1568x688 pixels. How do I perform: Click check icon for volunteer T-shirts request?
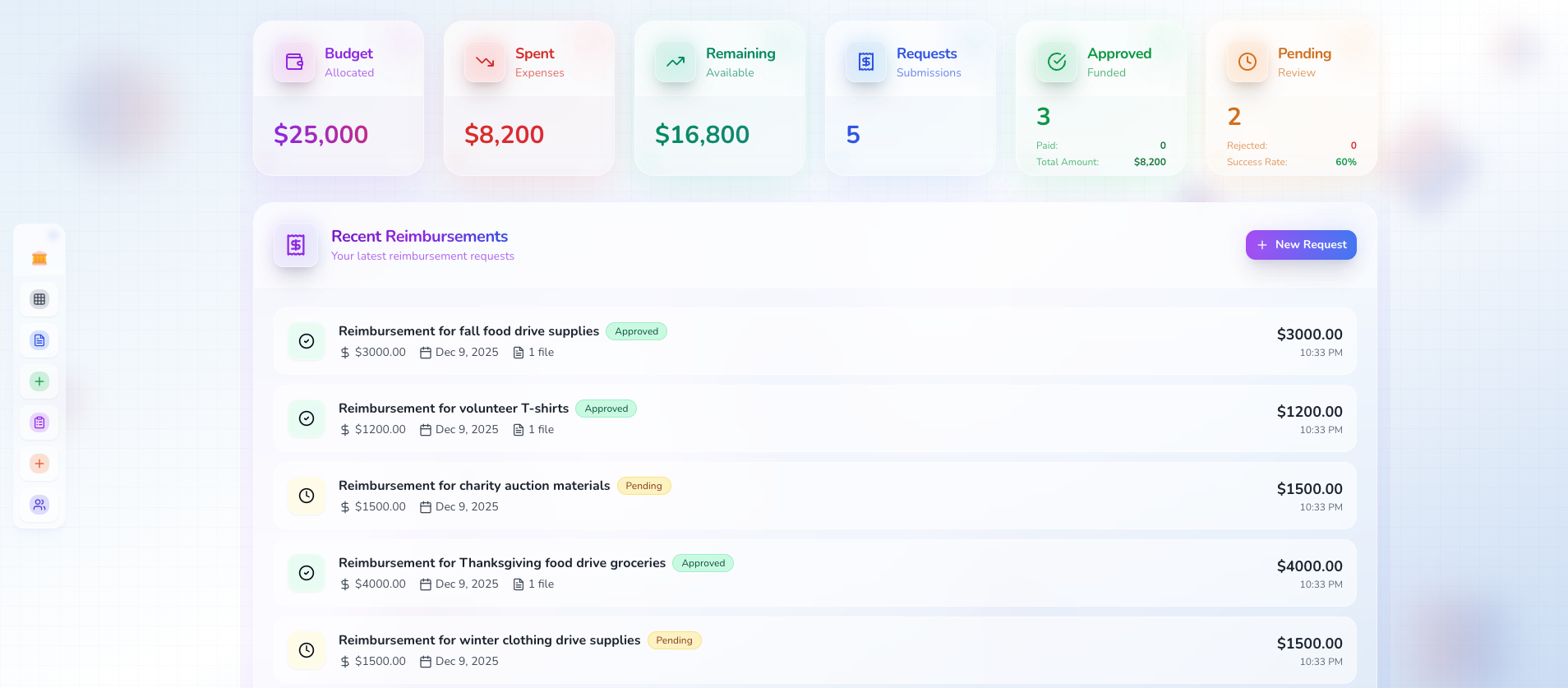click(307, 418)
